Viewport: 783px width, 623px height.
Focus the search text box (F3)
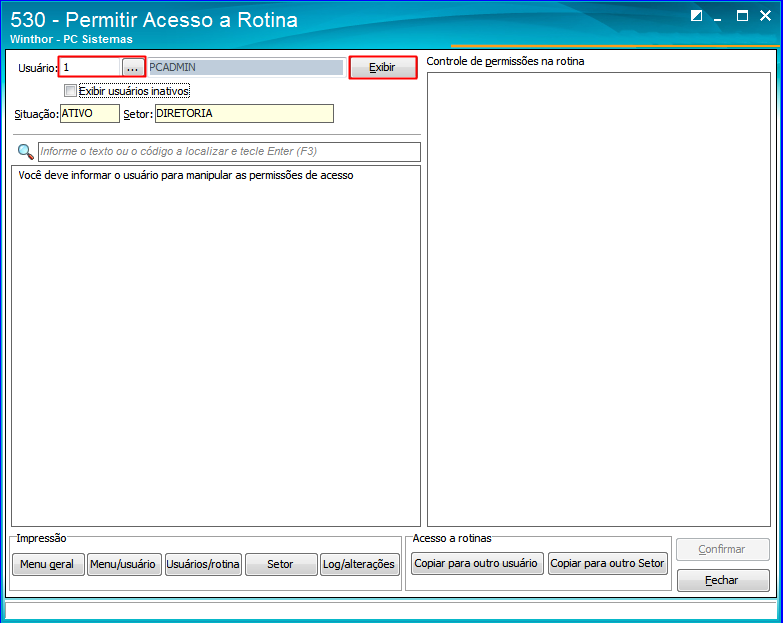point(229,152)
